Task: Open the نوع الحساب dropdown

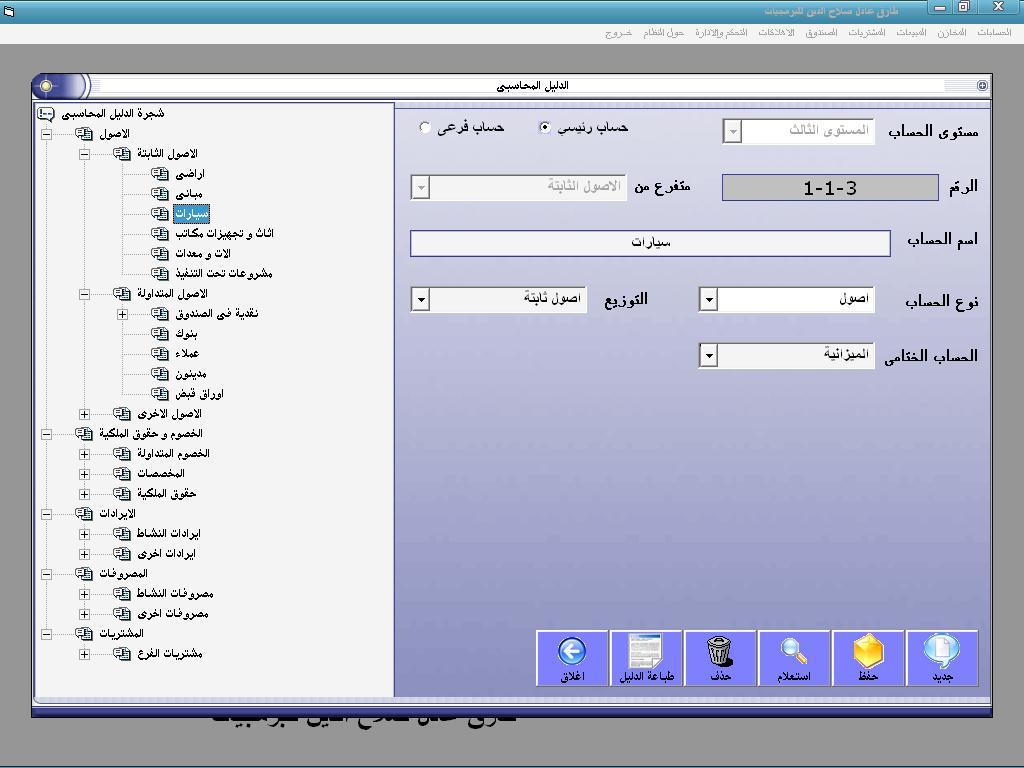Action: 709,300
